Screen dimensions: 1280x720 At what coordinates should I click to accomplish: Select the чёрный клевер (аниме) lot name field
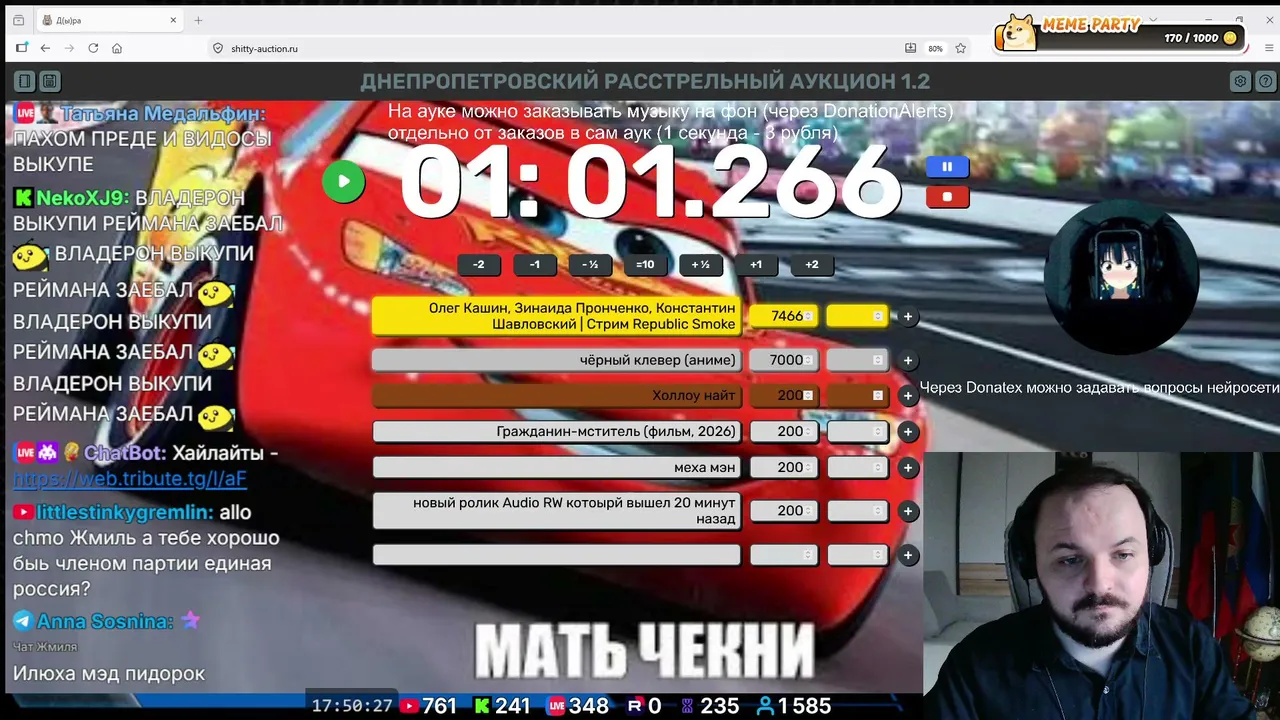[x=556, y=360]
